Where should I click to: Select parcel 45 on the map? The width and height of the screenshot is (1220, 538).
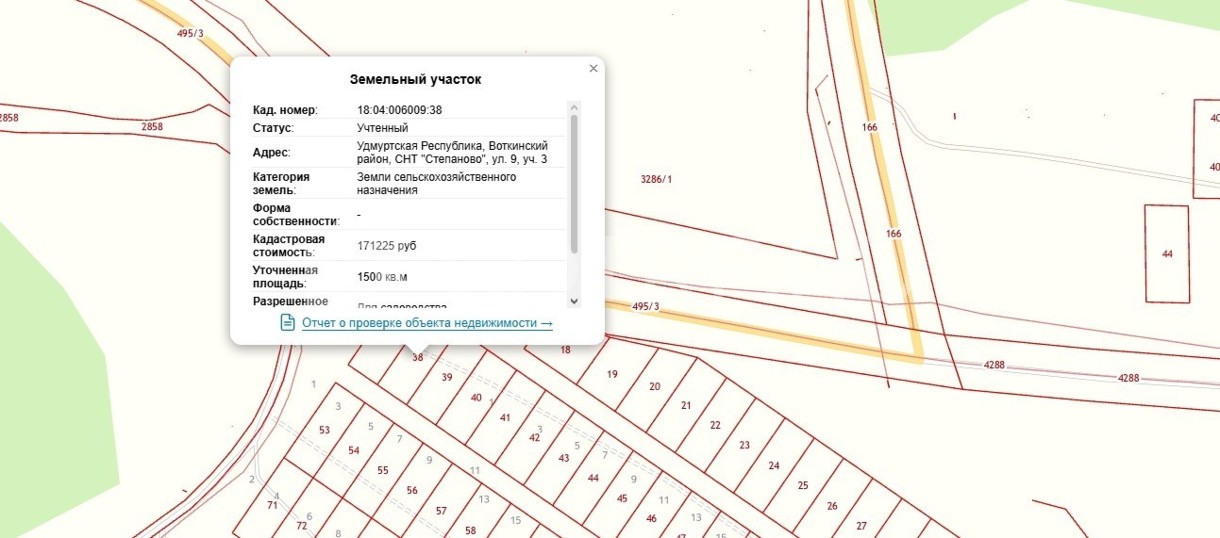(622, 498)
